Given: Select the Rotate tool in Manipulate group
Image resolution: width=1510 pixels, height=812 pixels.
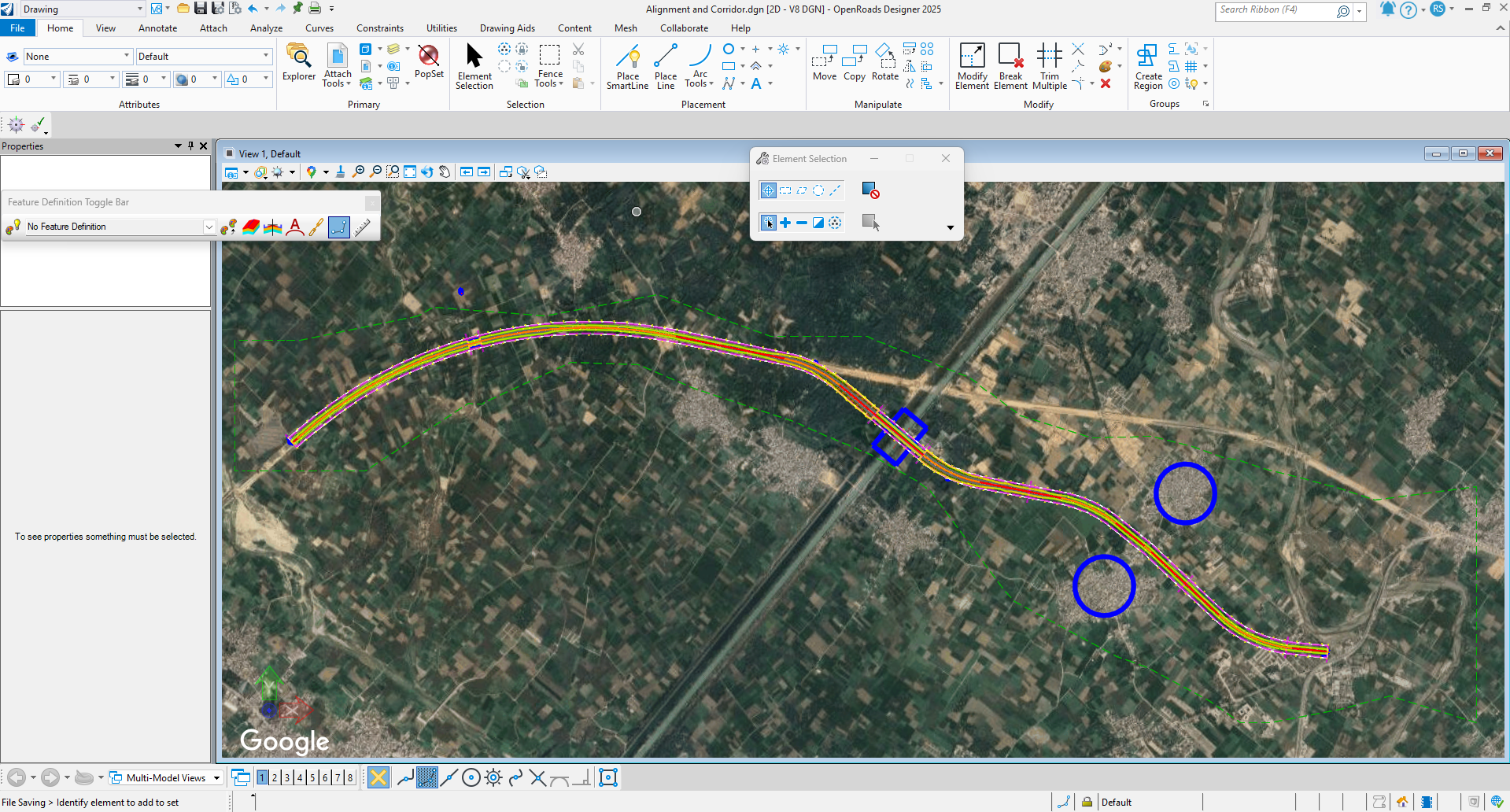Looking at the screenshot, I should pyautogui.click(x=884, y=63).
